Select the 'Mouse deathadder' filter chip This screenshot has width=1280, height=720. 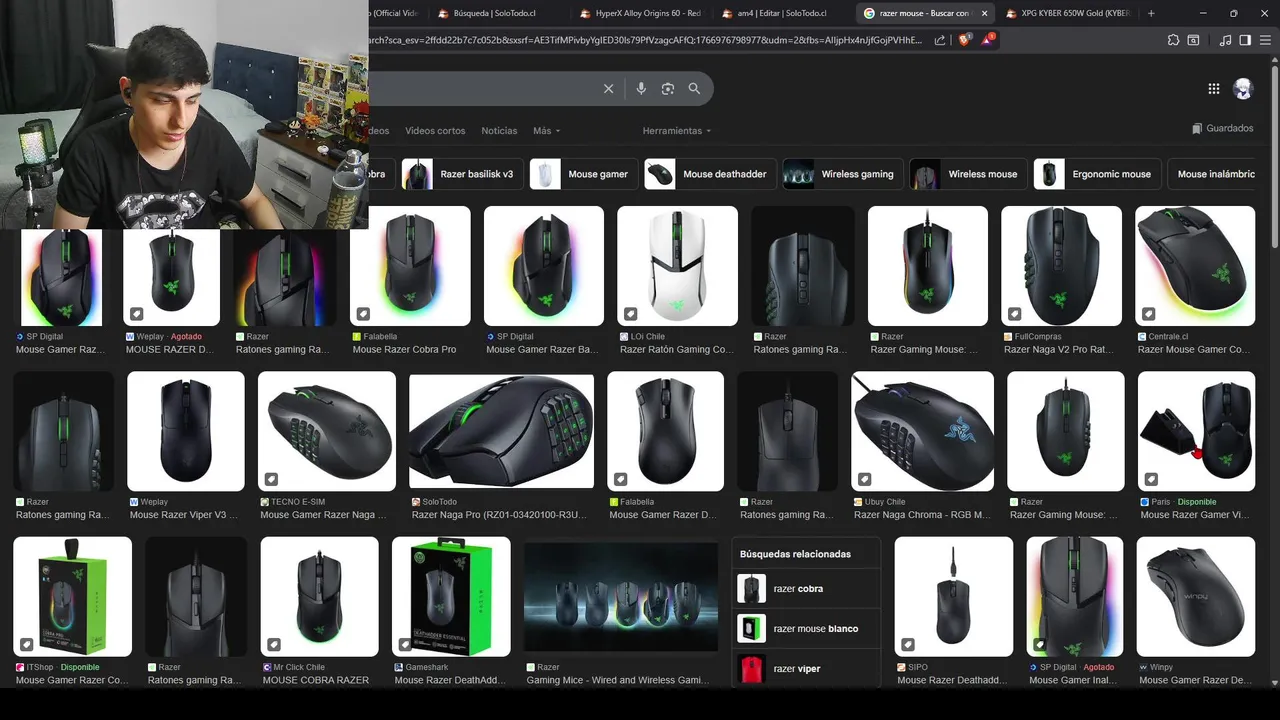710,174
